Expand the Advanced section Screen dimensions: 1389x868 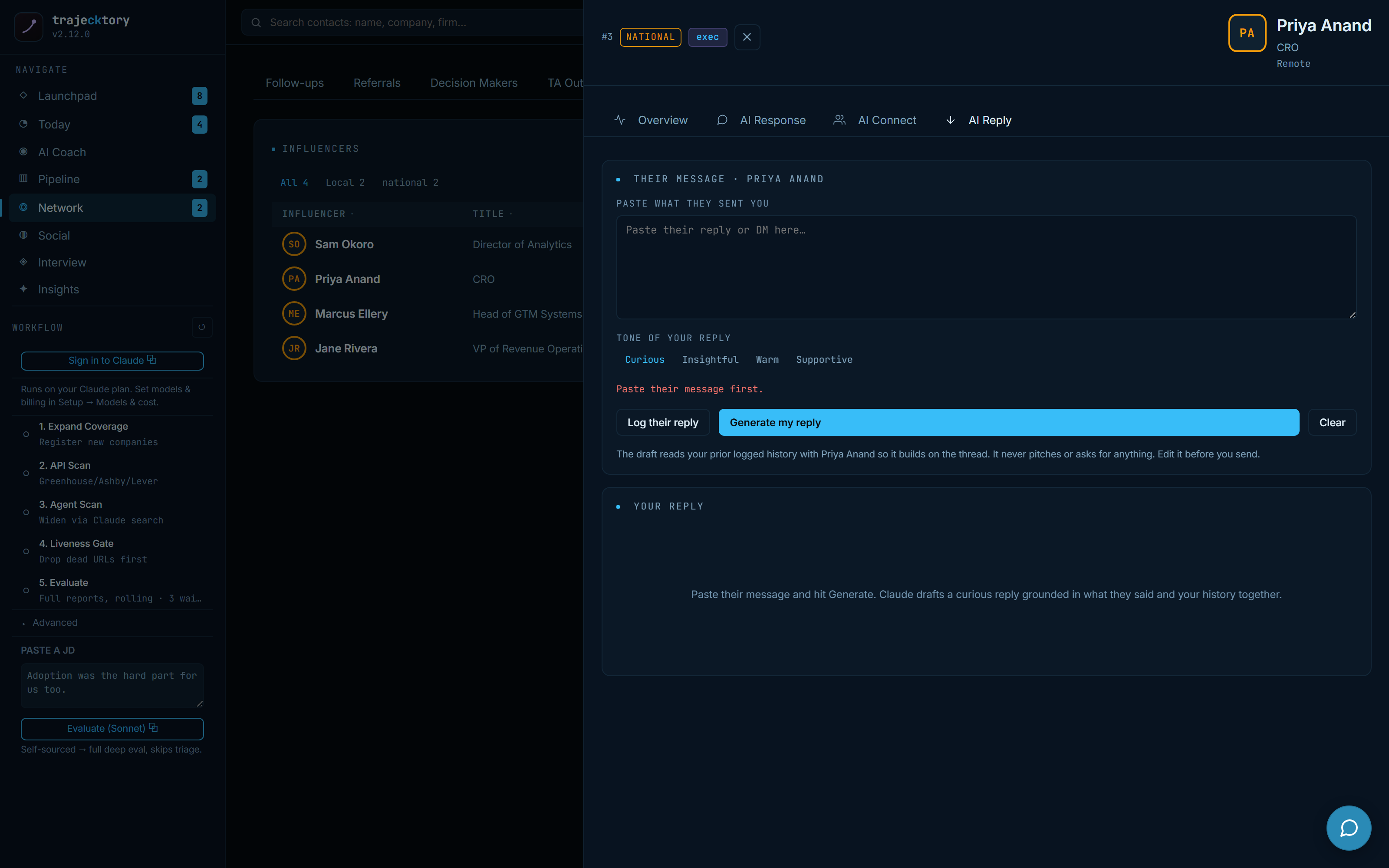click(x=55, y=622)
